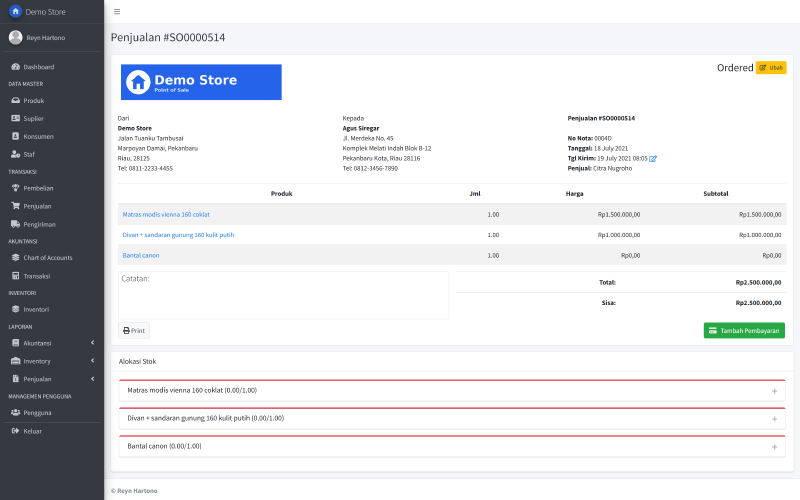Expand Akuntansi report submenu arrow

point(92,343)
